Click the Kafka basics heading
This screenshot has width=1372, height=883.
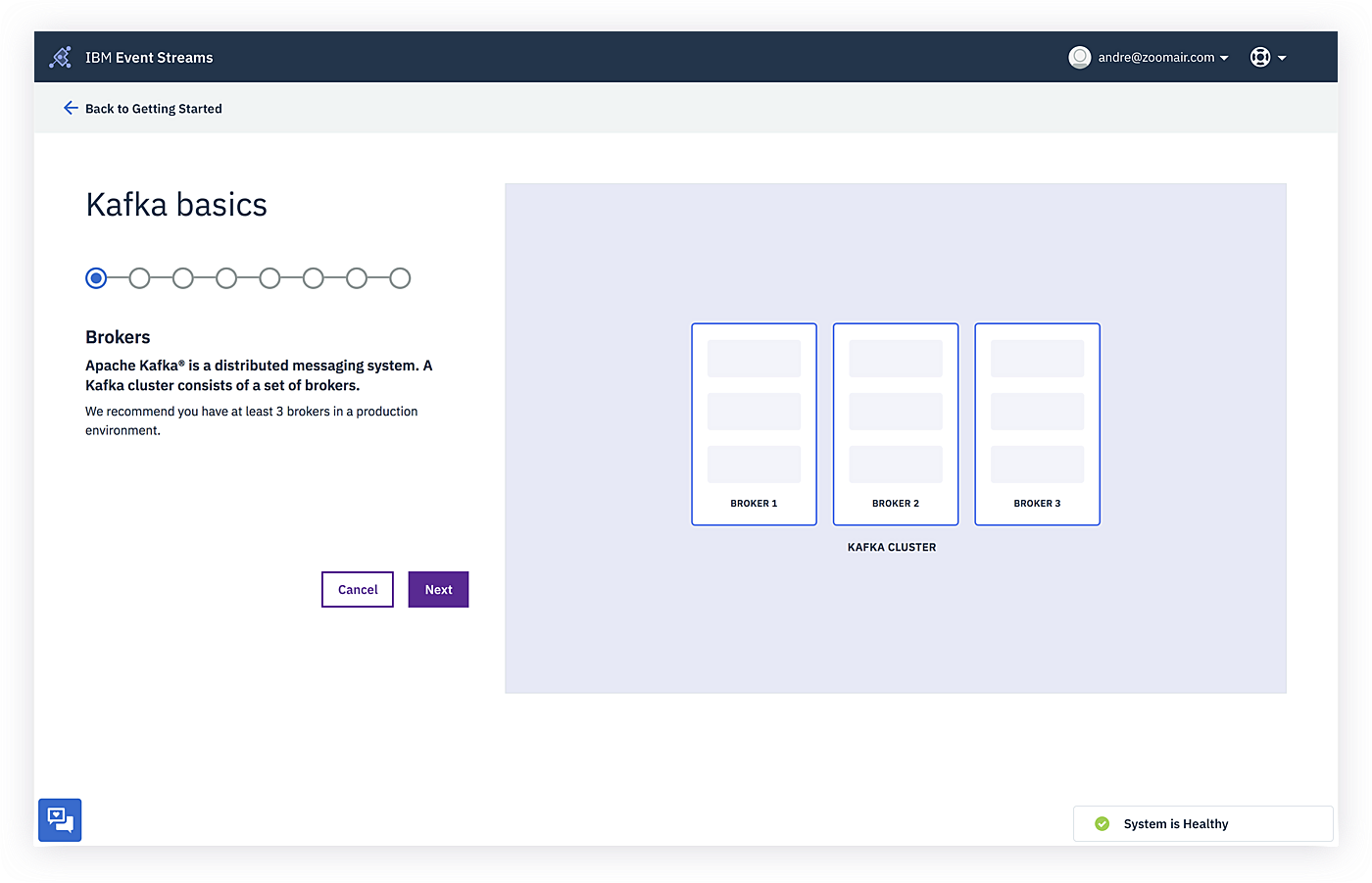point(176,205)
